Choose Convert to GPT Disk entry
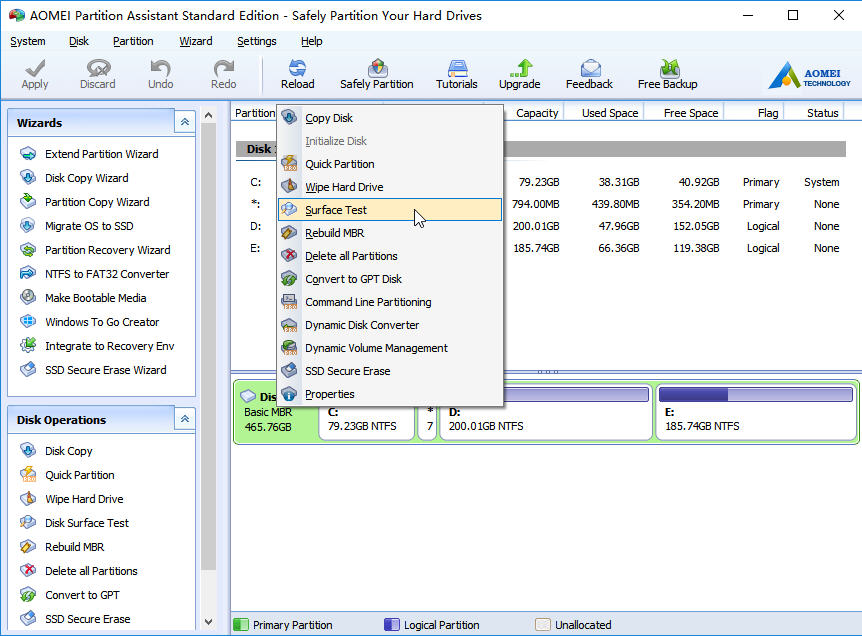Image resolution: width=862 pixels, height=636 pixels. [390, 279]
